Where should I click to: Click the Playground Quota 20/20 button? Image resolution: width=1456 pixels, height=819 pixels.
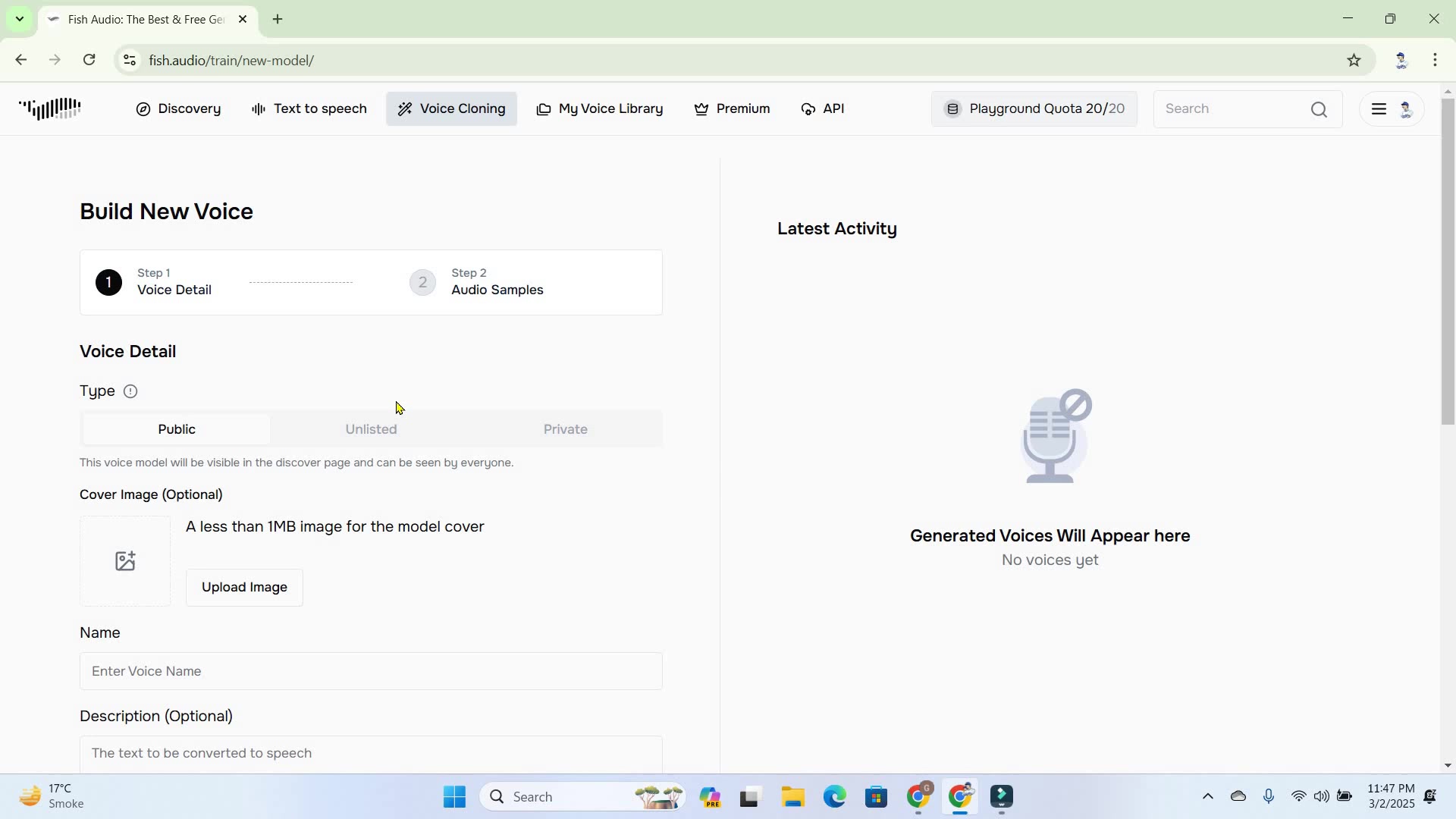pyautogui.click(x=1034, y=109)
